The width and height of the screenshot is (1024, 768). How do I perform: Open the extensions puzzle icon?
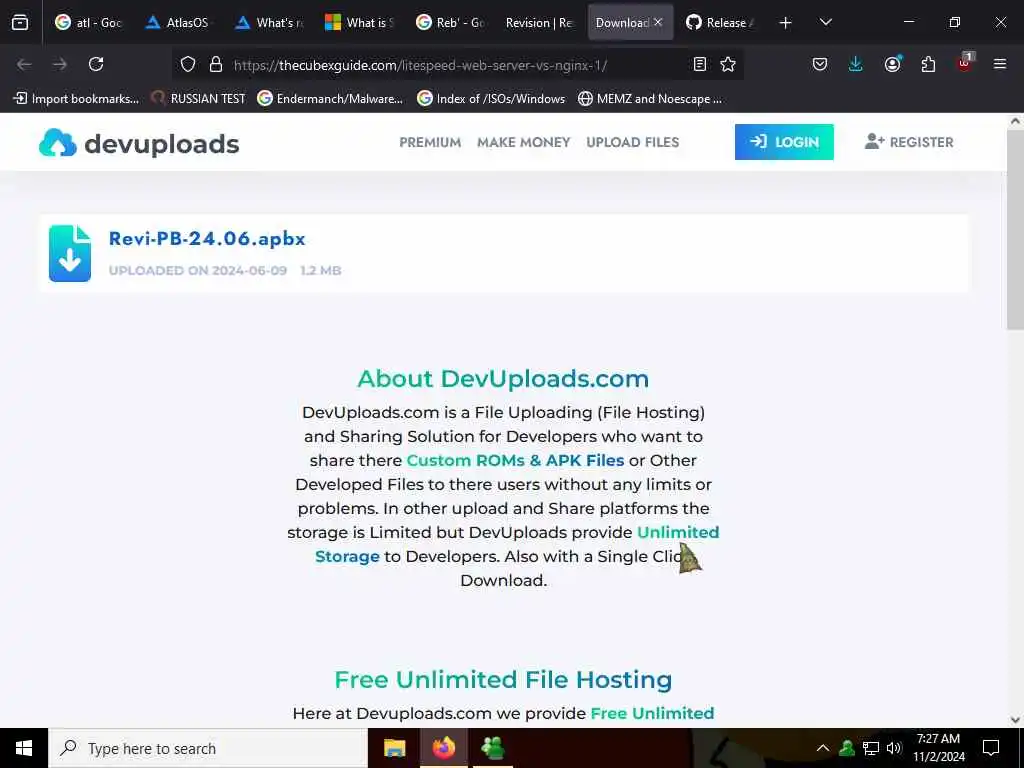(x=928, y=64)
